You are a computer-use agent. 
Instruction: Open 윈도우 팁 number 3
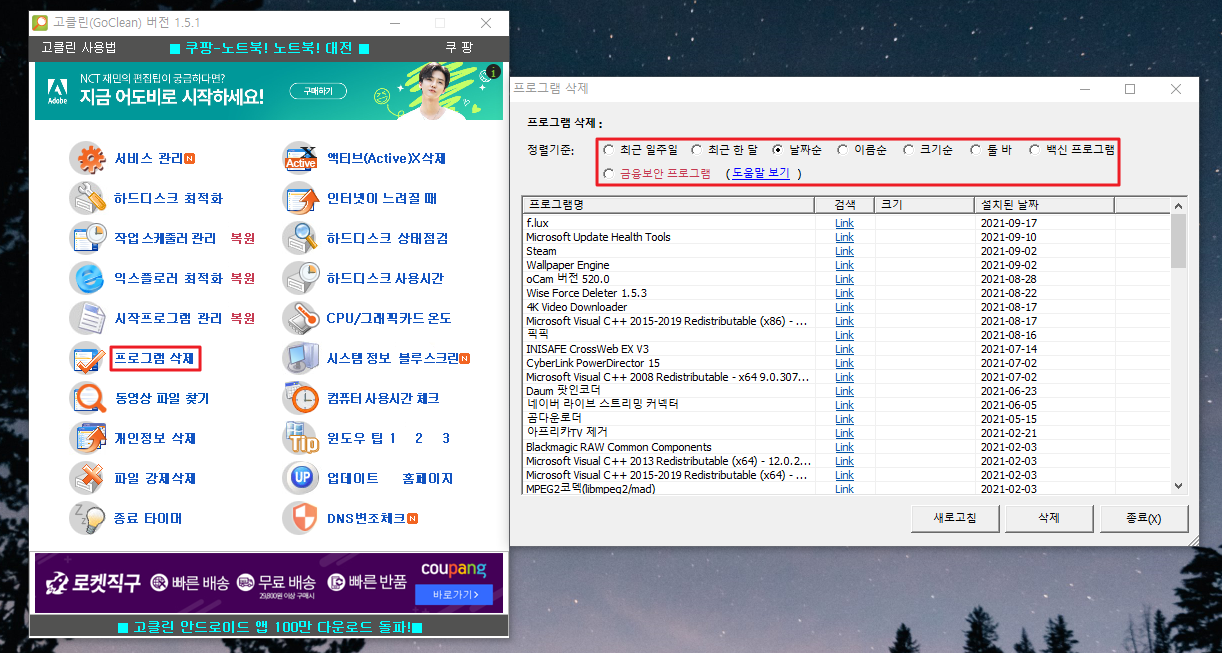coord(445,438)
